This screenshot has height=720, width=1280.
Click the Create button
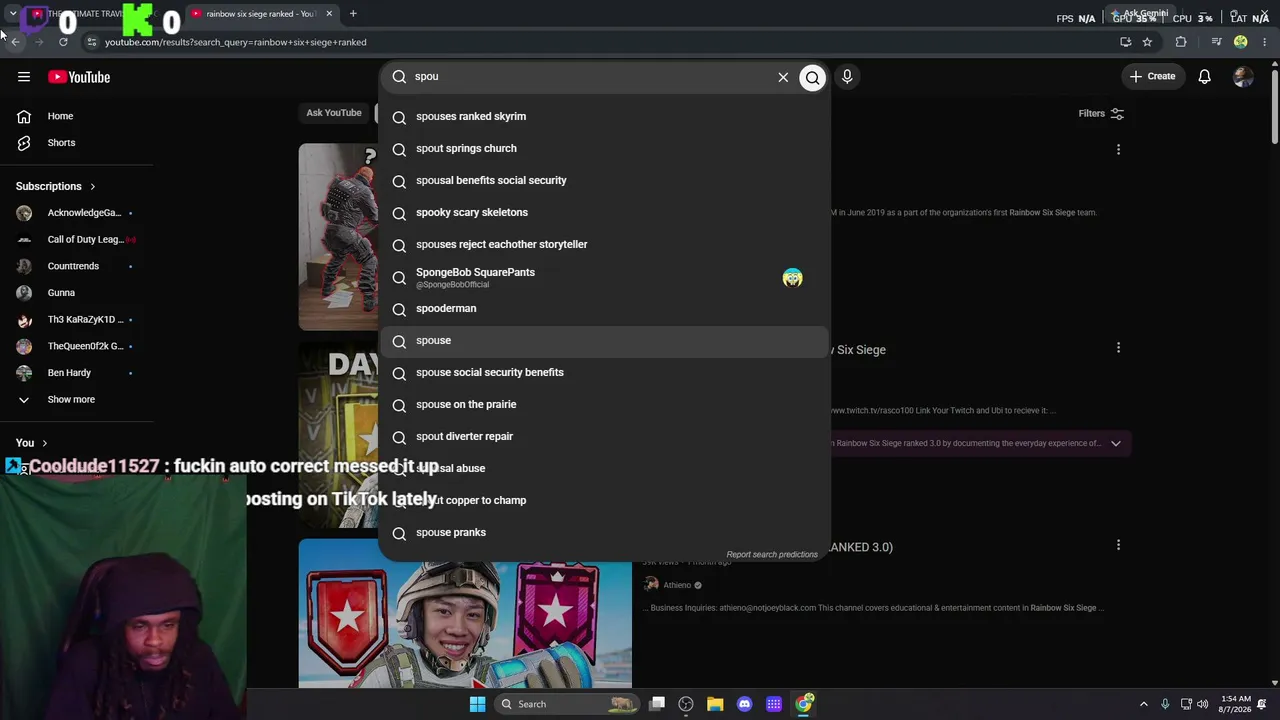click(1152, 76)
